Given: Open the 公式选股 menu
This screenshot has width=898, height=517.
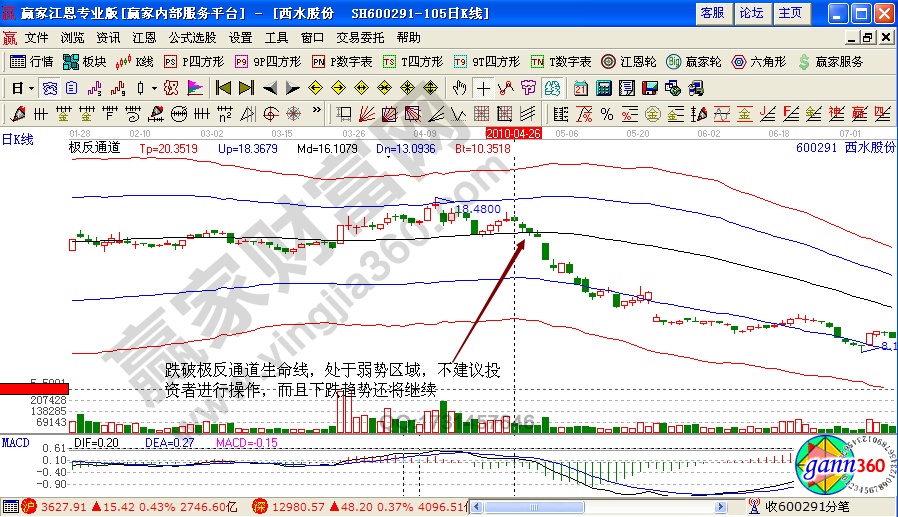Looking at the screenshot, I should coord(192,37).
